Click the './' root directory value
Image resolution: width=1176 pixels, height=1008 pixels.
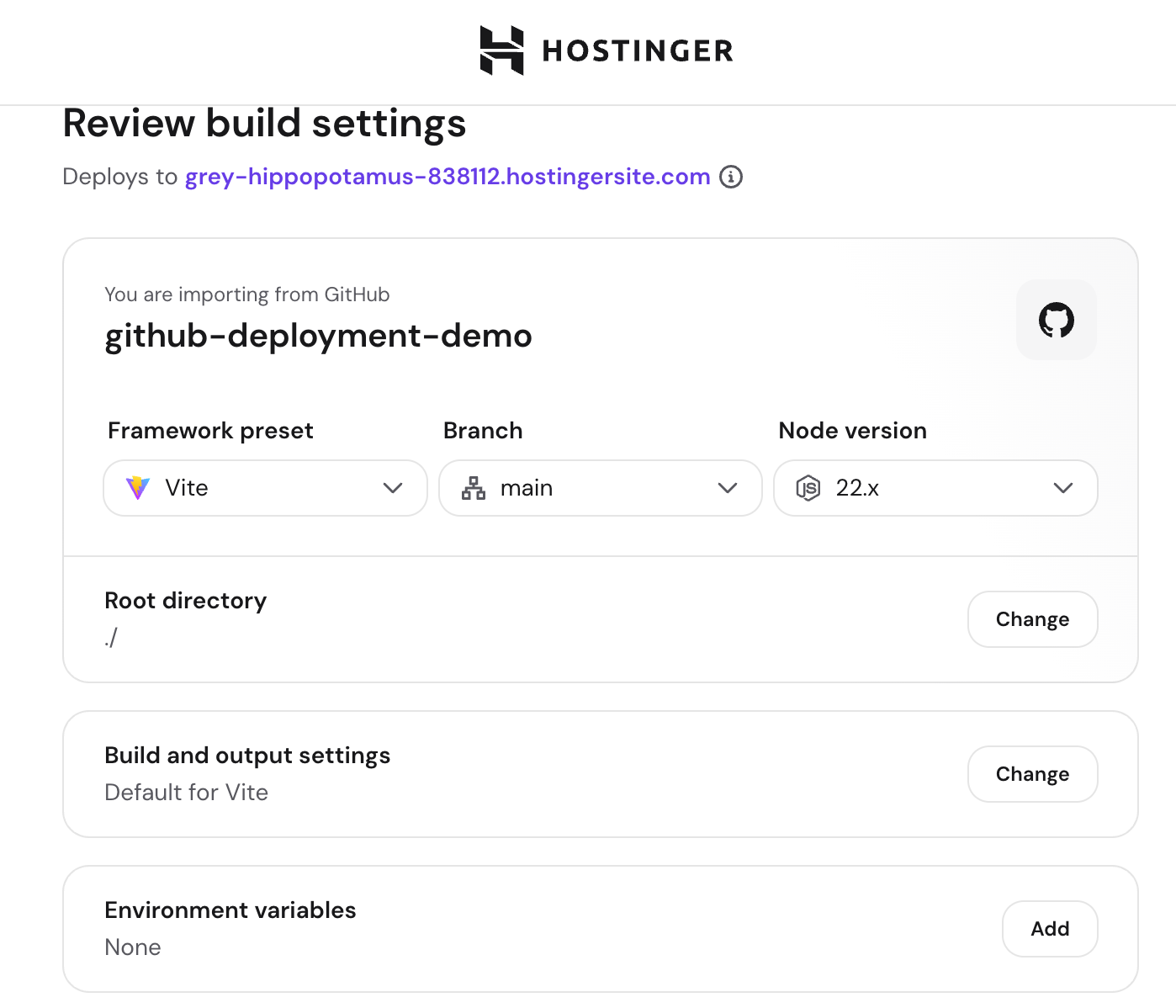pyautogui.click(x=111, y=638)
